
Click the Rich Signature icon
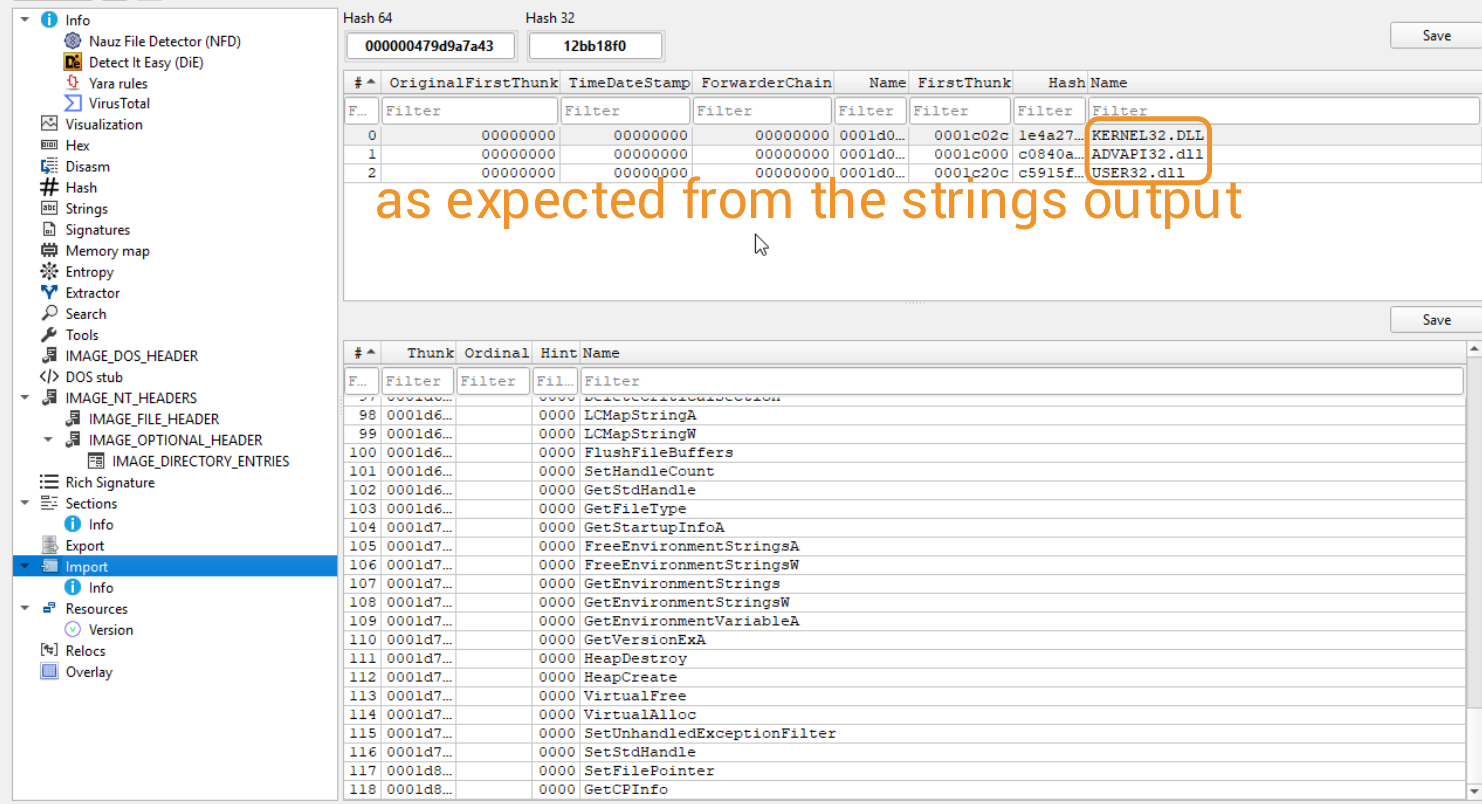tap(49, 482)
